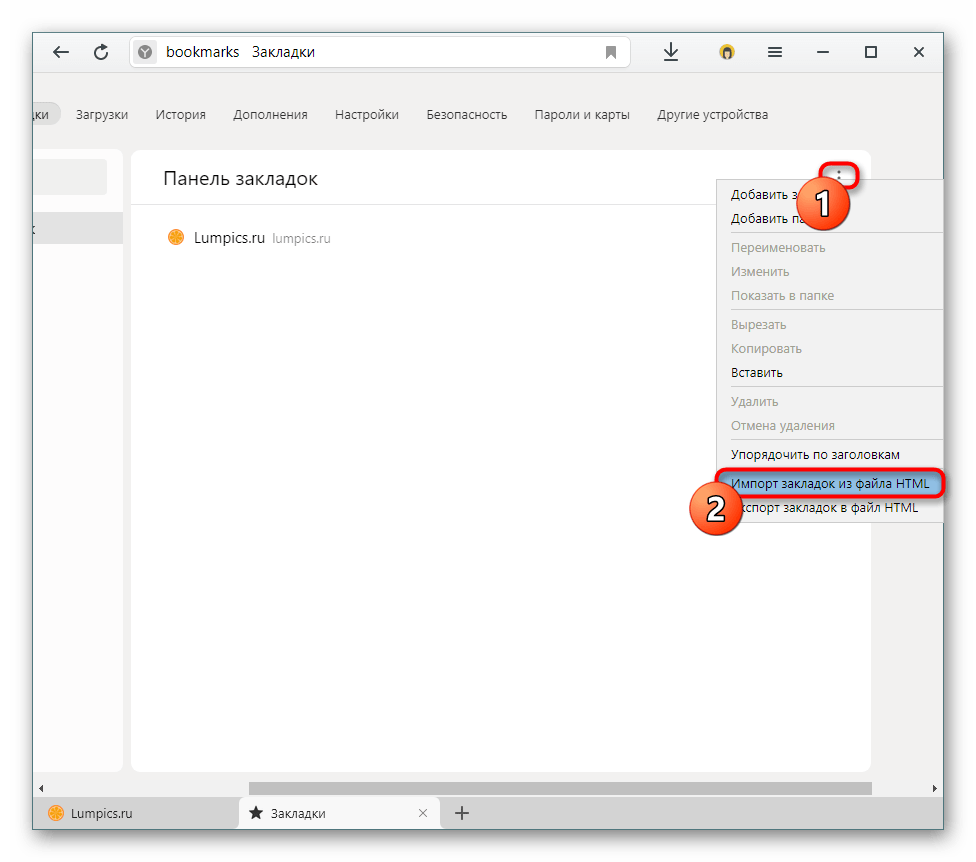Close the Закладки tab
The height and width of the screenshot is (862, 976).
[423, 813]
